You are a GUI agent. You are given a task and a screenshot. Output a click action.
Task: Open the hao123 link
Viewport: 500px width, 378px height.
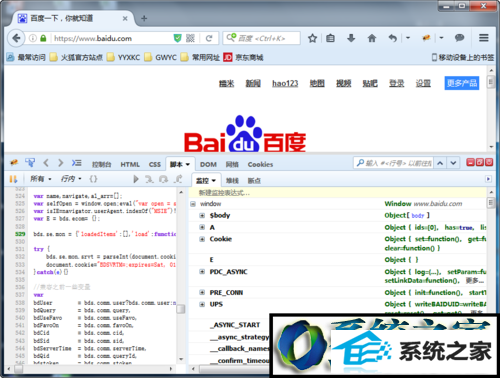click(285, 83)
